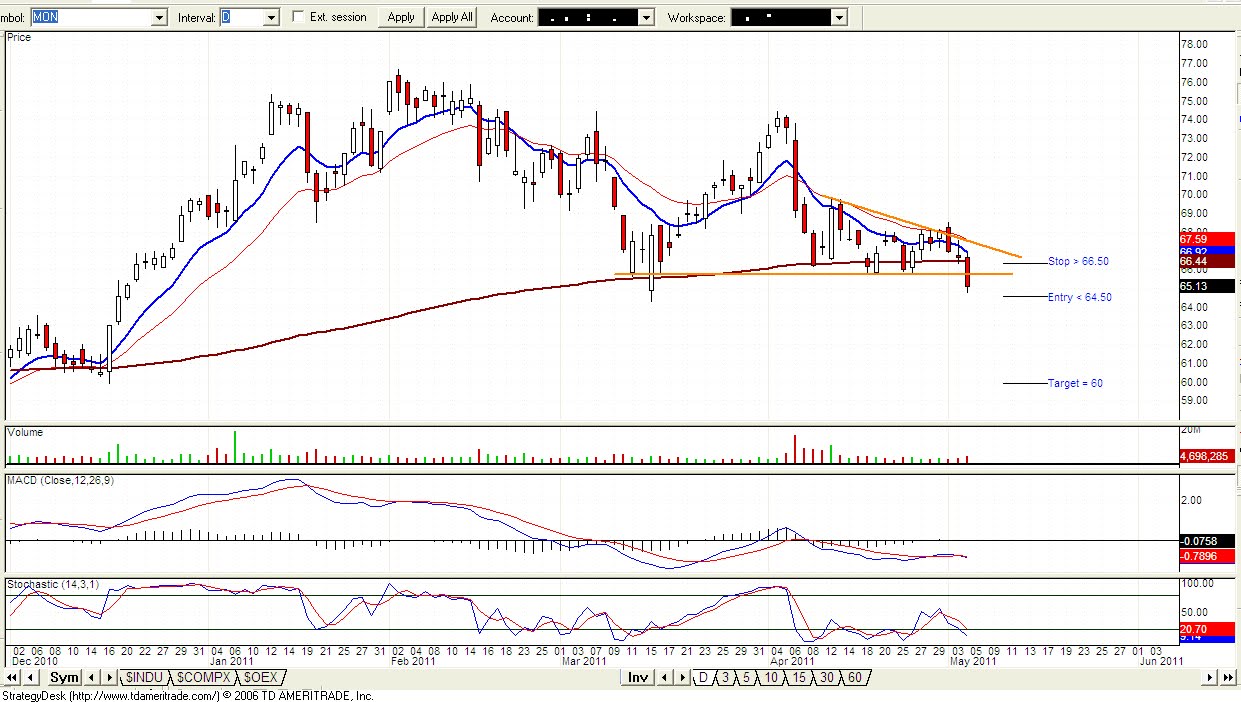1241x702 pixels.
Task: Select the 10 minute interval tab
Action: (x=771, y=677)
